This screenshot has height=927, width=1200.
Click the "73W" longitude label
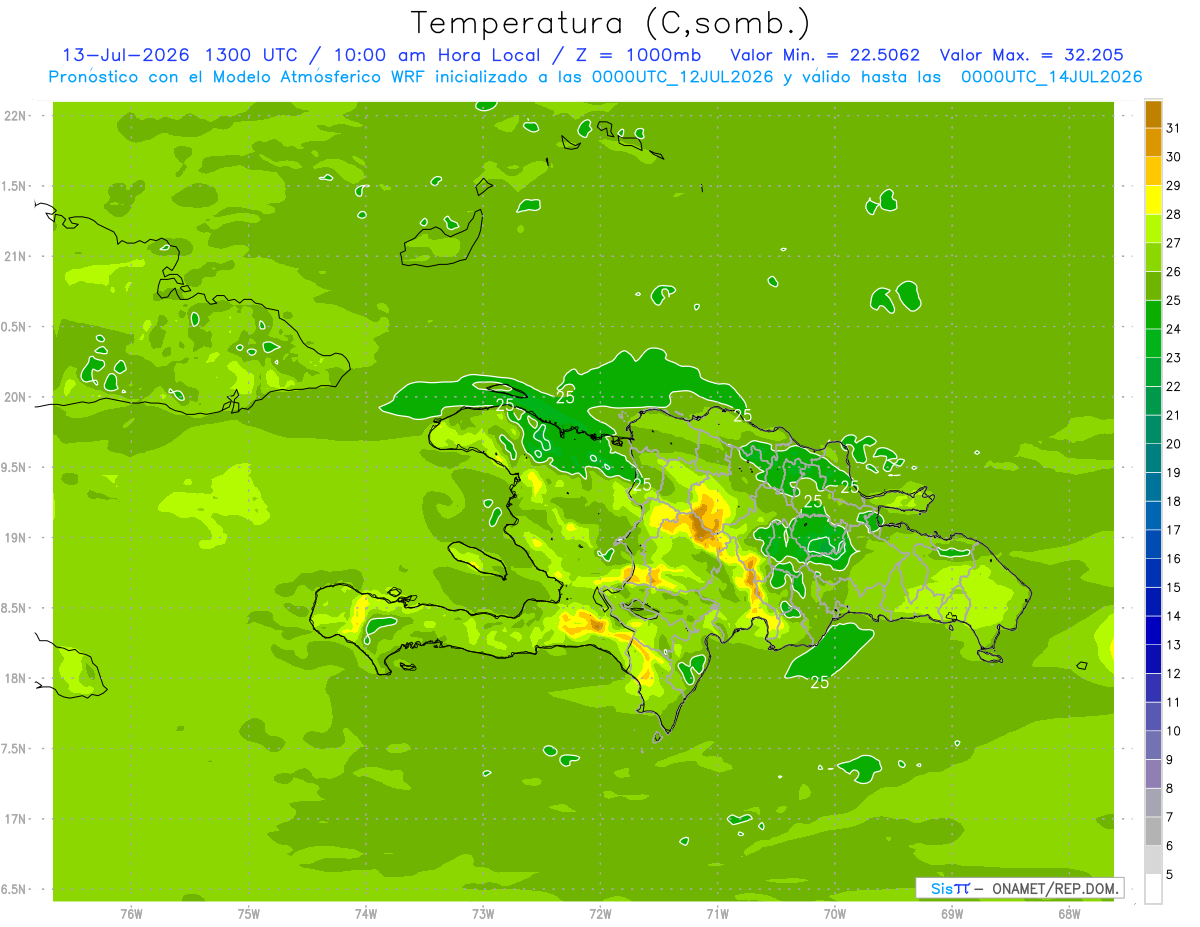tap(483, 914)
